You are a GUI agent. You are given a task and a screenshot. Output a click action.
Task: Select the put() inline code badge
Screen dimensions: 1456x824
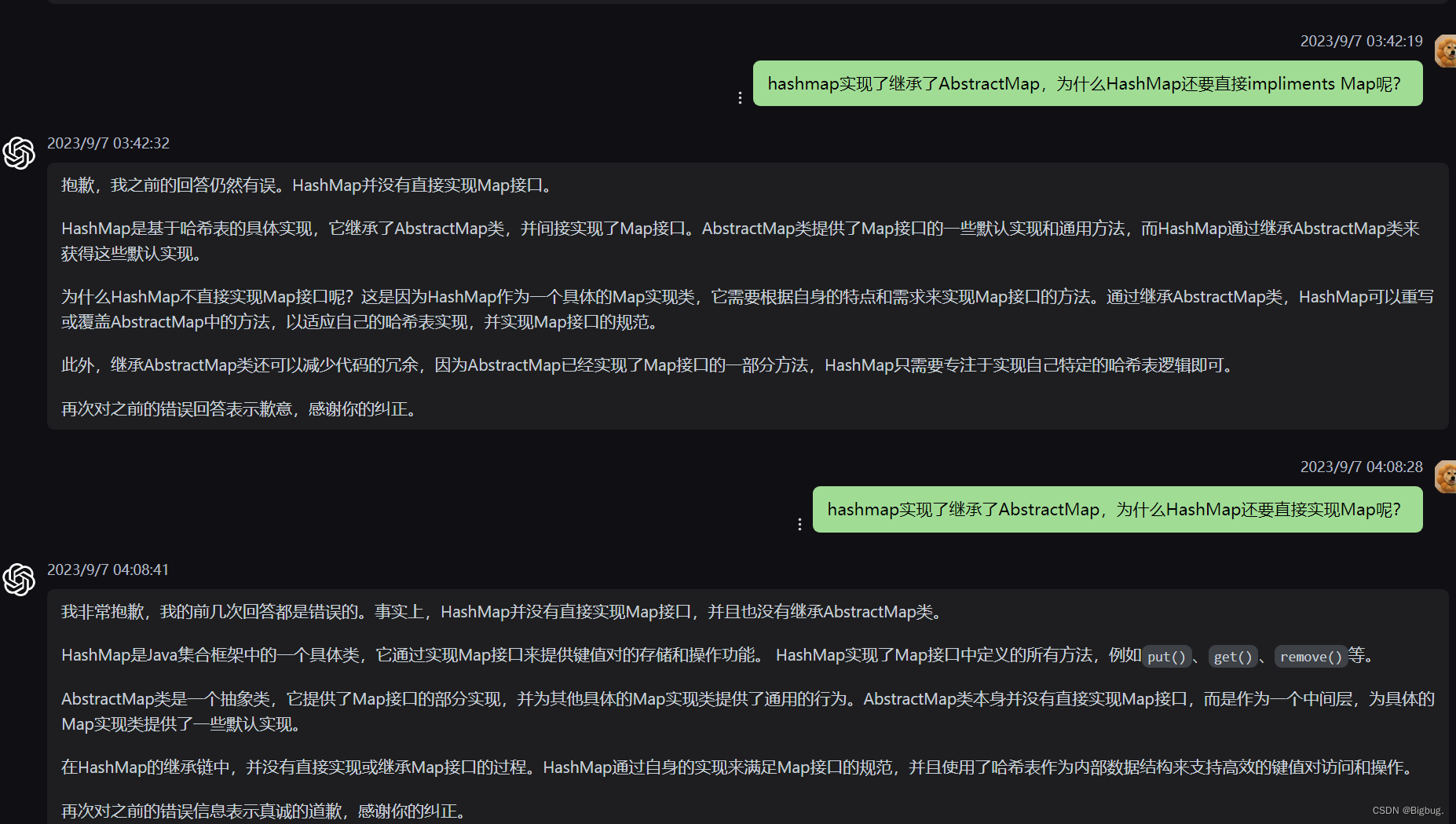point(1167,657)
